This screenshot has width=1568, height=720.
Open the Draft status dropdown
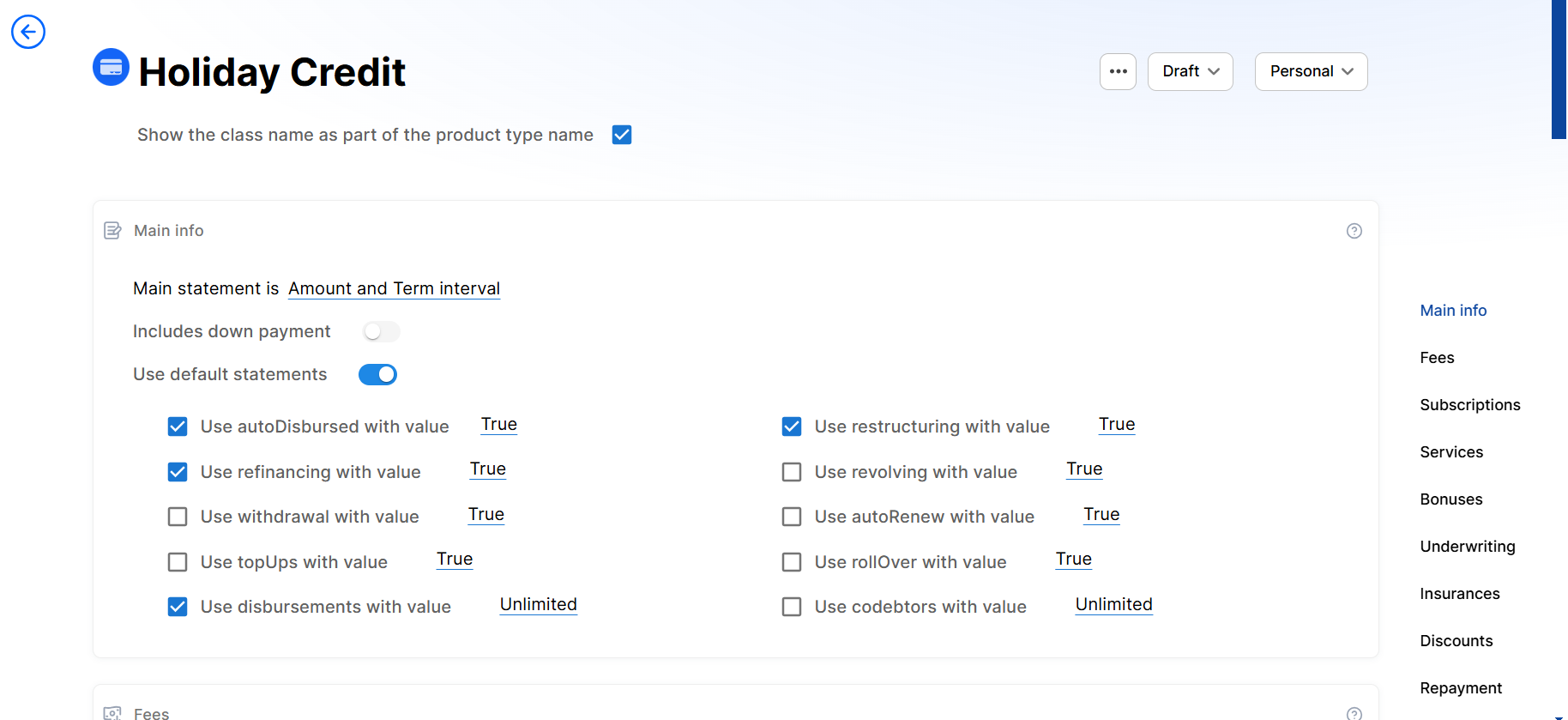click(1190, 71)
